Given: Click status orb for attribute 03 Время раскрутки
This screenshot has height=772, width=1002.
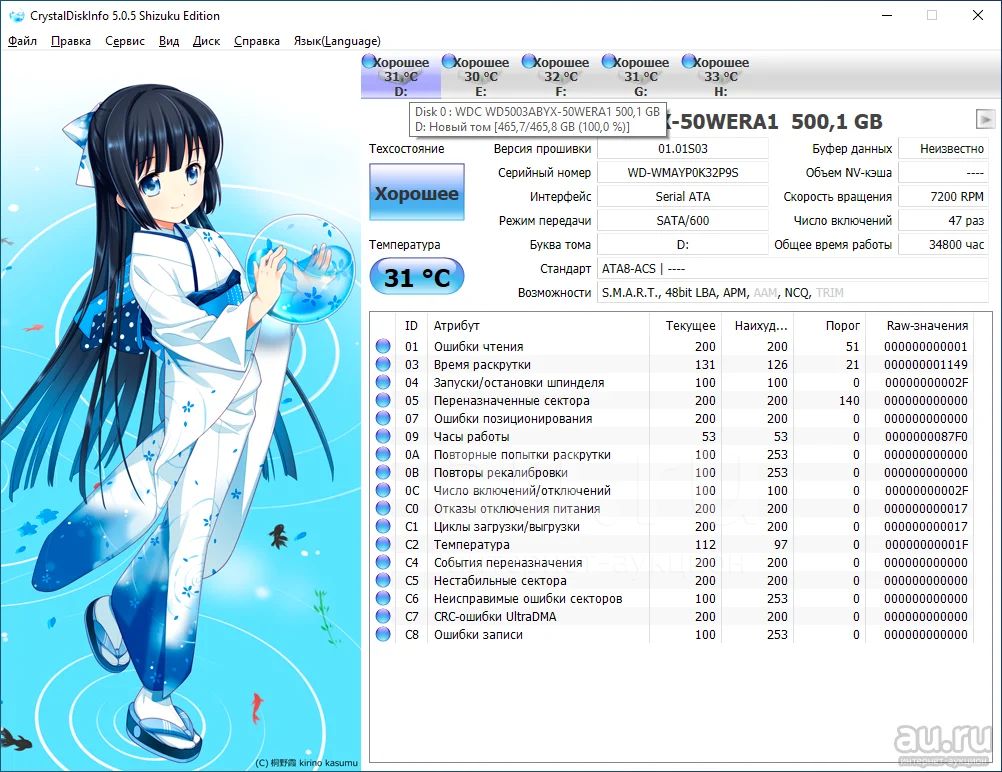Looking at the screenshot, I should tap(383, 364).
